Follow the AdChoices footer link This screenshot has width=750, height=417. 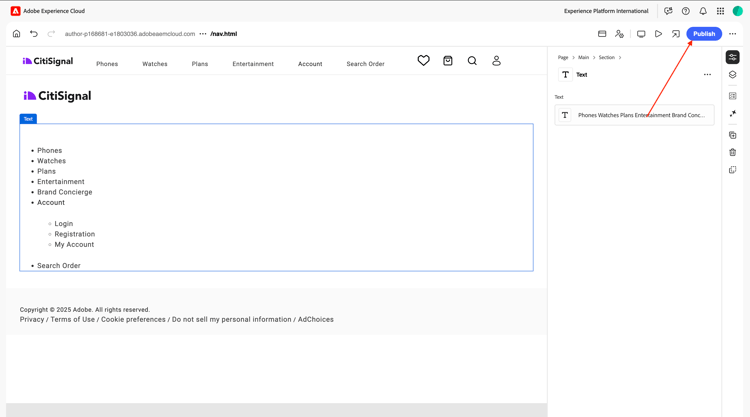[x=316, y=319]
